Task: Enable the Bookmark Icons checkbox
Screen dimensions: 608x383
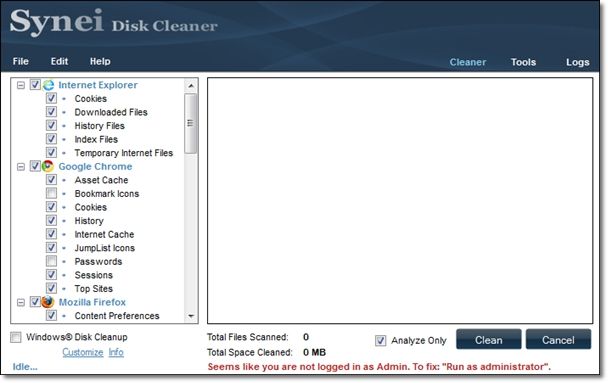Action: coord(51,193)
